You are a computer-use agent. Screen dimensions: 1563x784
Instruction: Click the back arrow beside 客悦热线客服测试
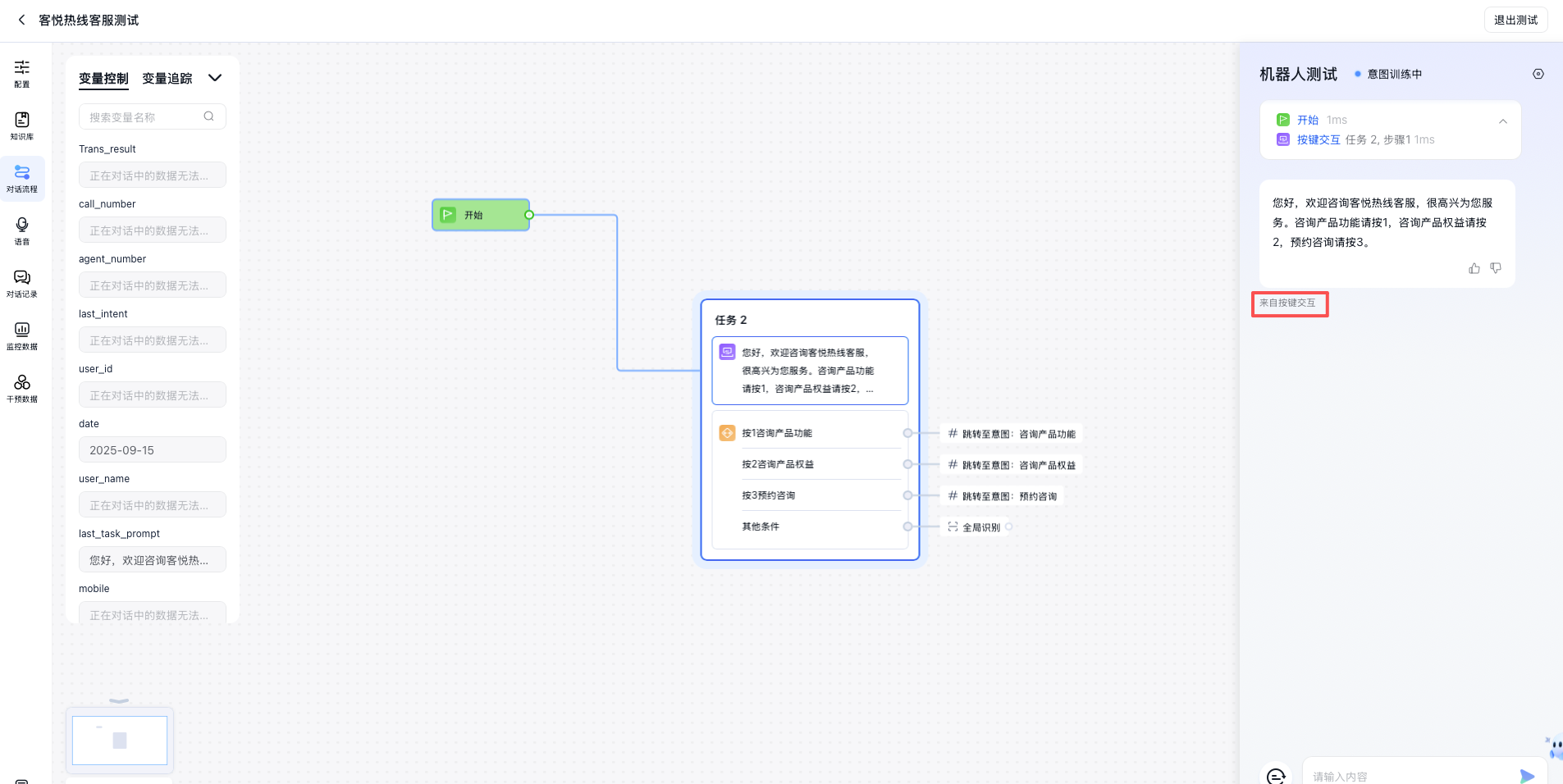[x=21, y=20]
